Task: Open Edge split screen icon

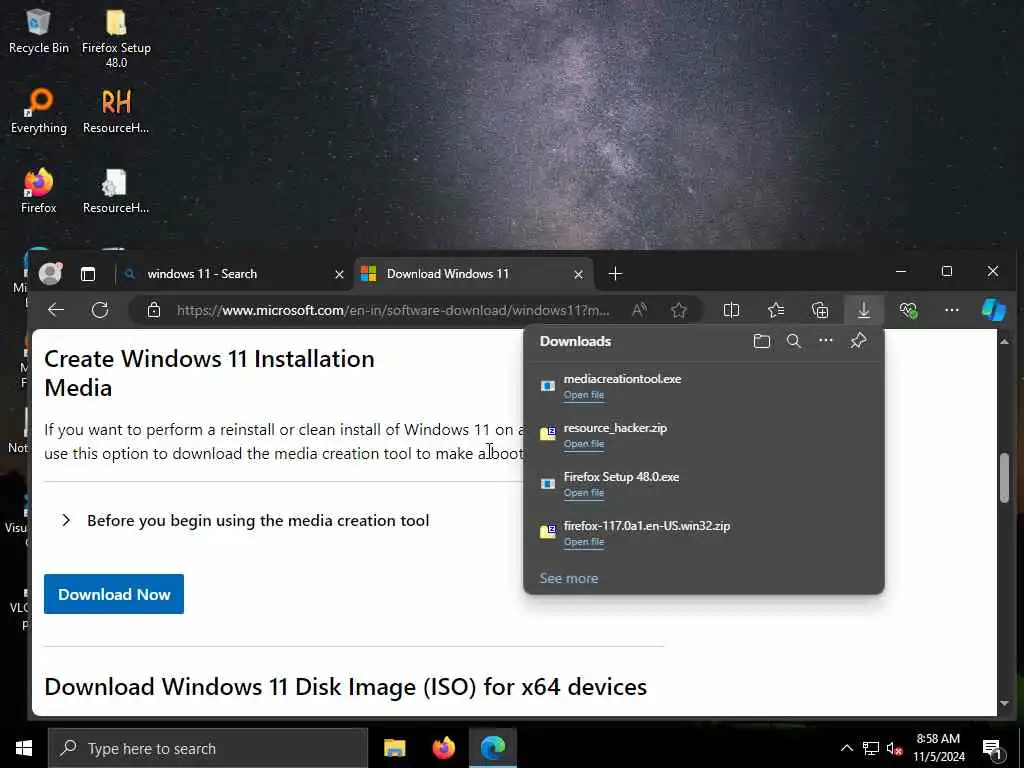Action: [x=731, y=310]
